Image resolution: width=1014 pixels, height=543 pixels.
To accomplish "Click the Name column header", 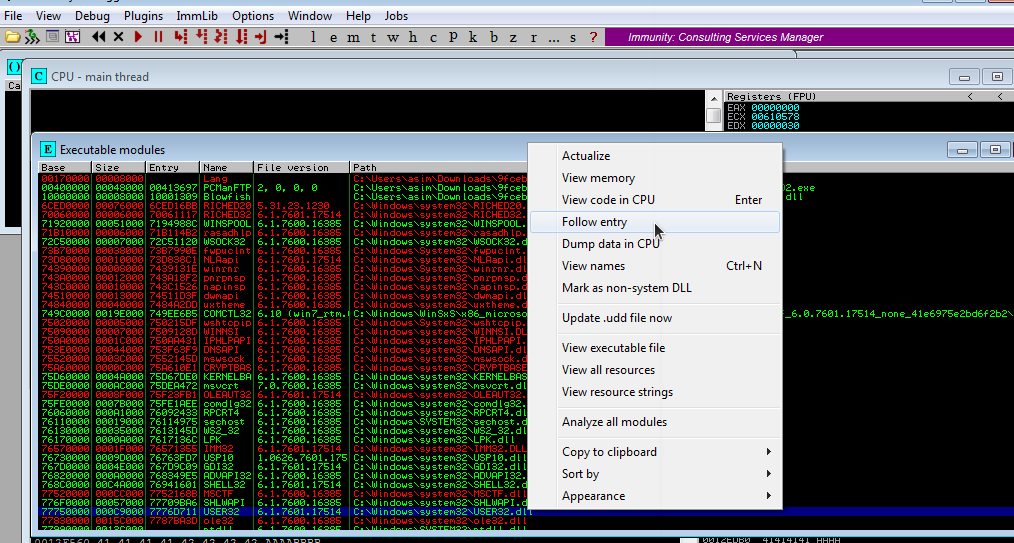I will [x=226, y=167].
